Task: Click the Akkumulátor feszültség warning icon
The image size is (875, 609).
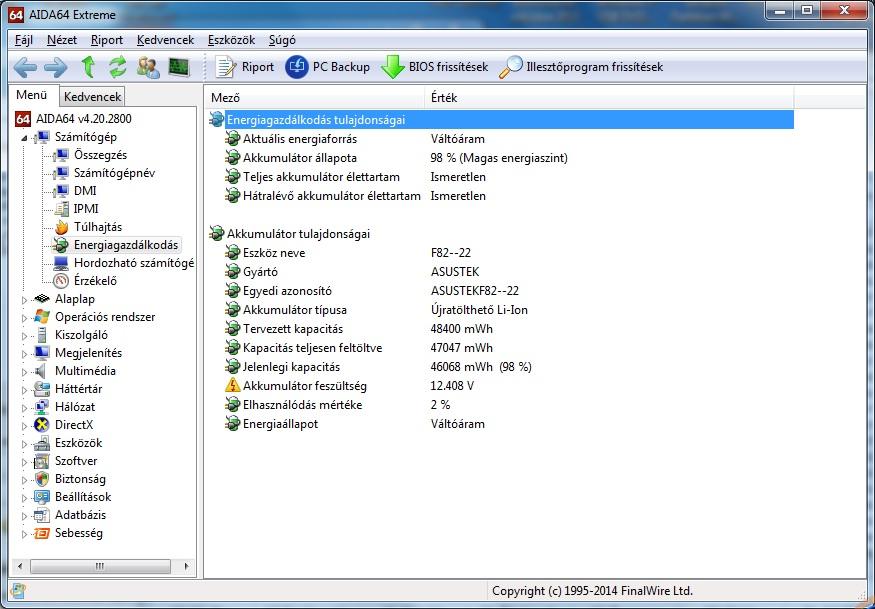Action: 233,385
